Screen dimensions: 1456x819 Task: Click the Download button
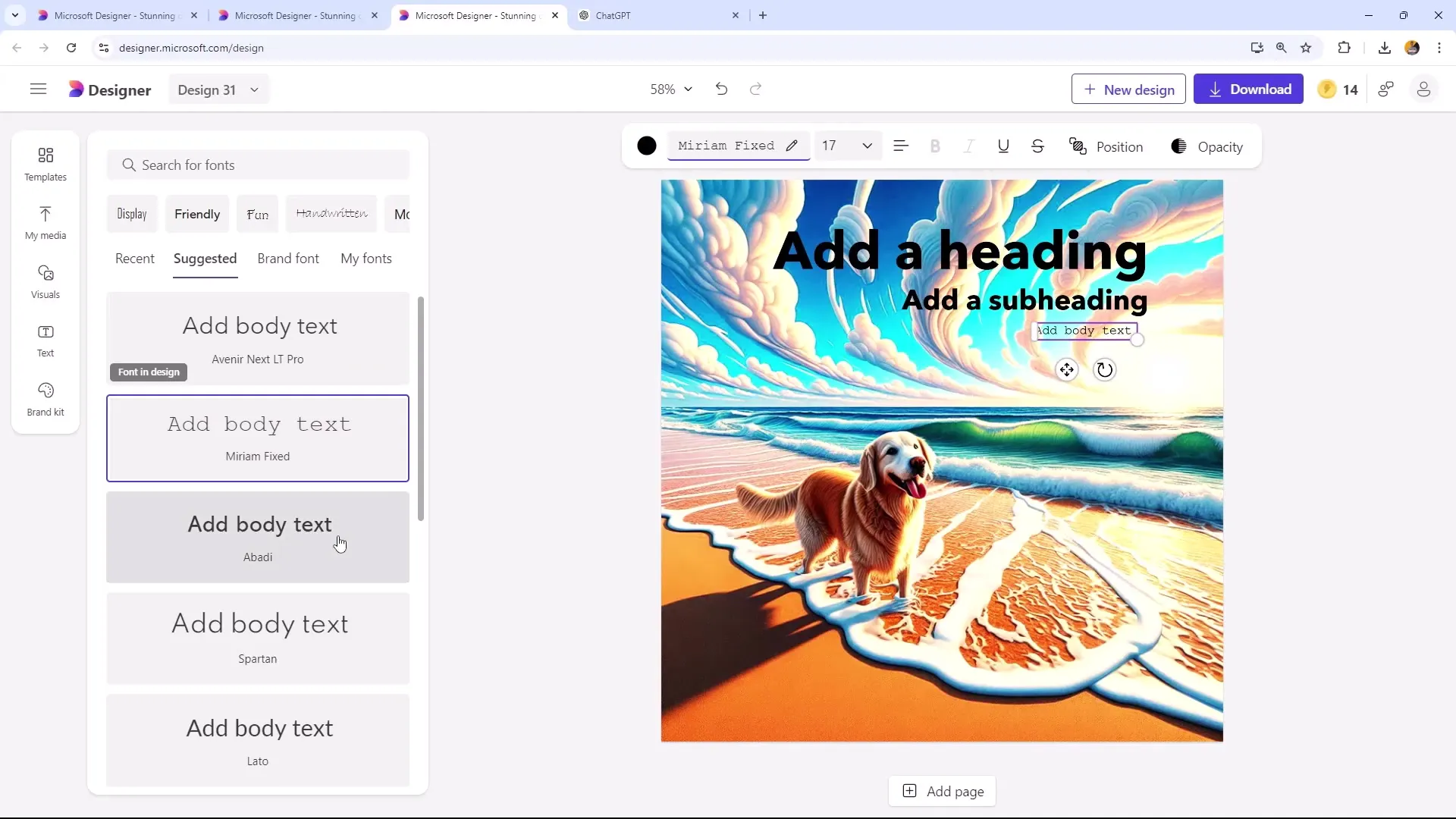click(x=1251, y=89)
